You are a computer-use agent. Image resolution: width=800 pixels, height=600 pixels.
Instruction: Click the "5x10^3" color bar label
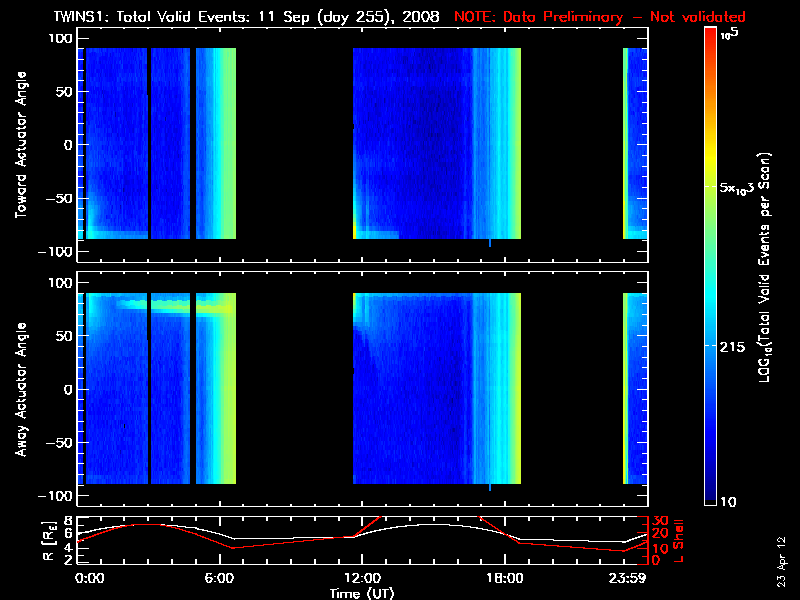[x=736, y=188]
